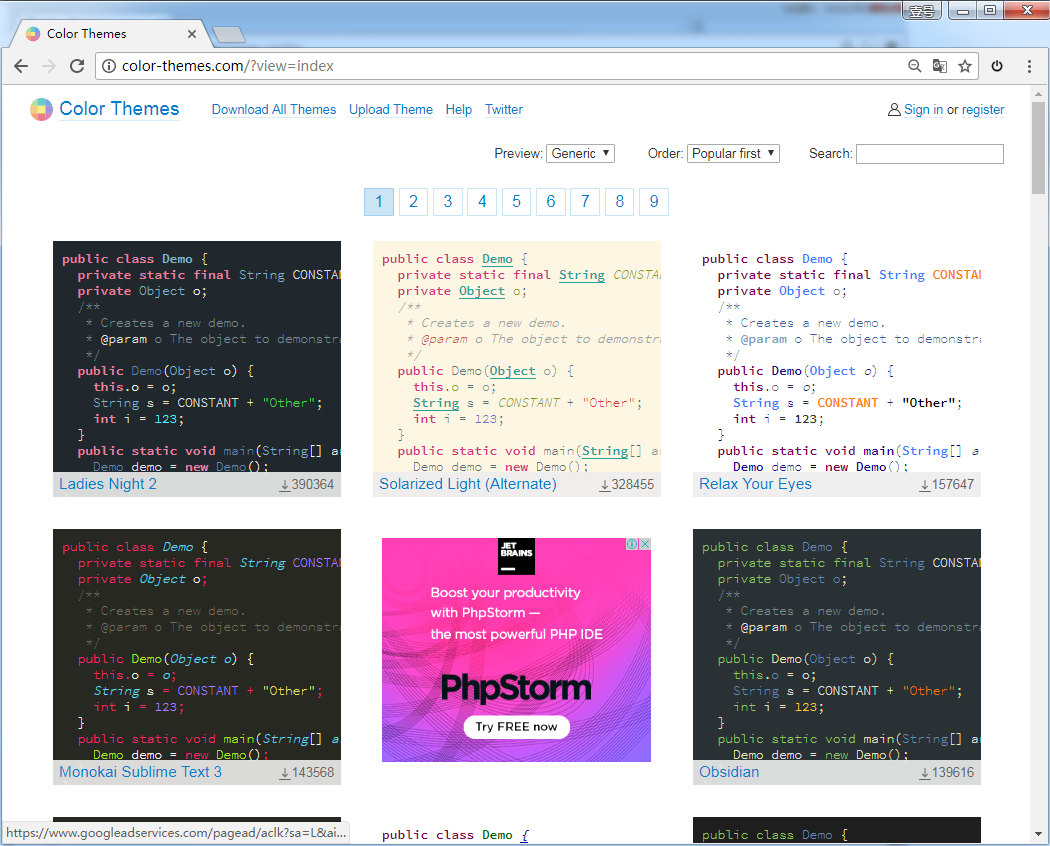Screen dimensions: 1050x846
Task: Click in the theme Search input field
Action: coord(929,153)
